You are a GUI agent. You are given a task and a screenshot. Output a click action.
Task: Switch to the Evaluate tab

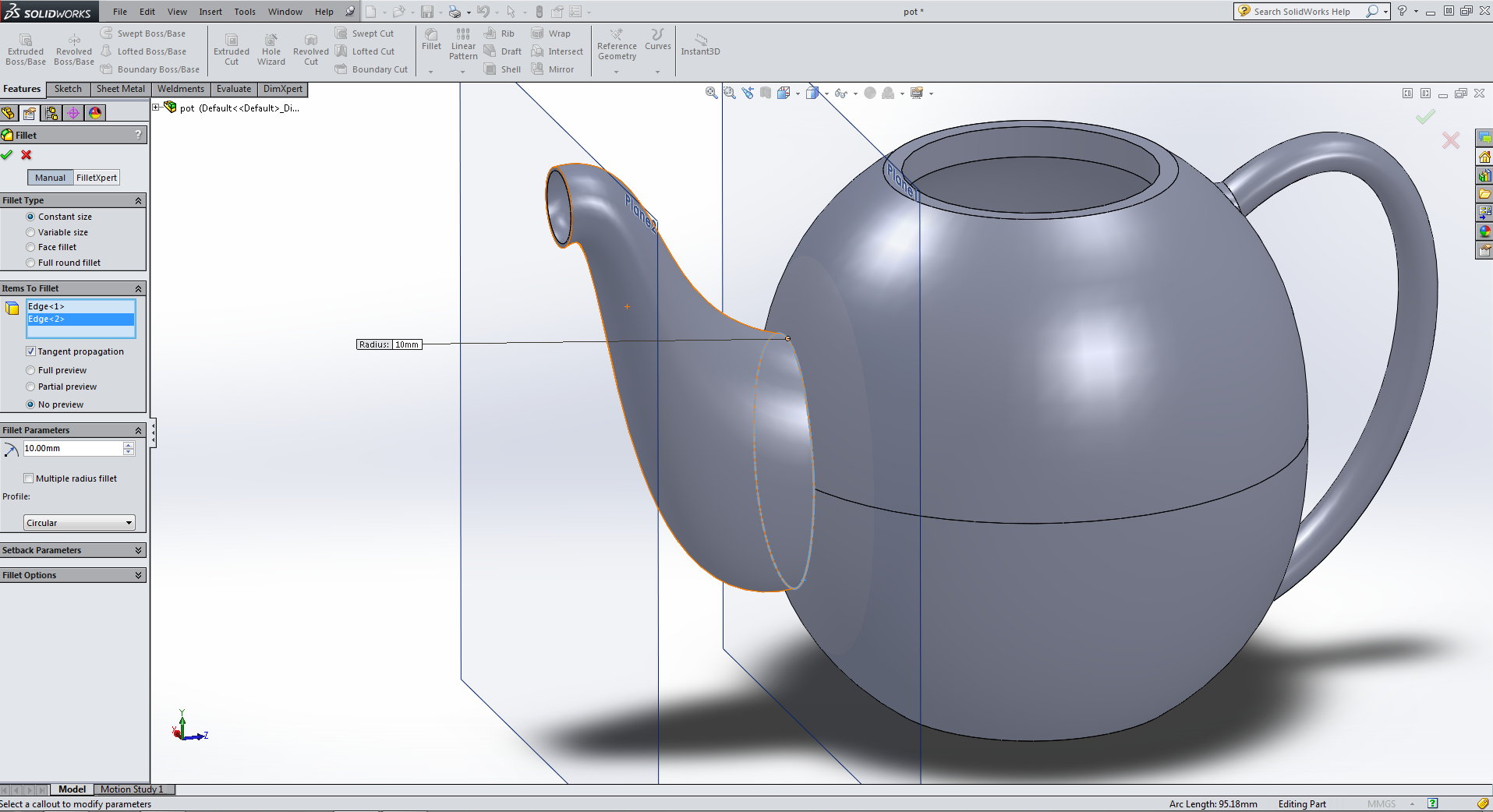(234, 89)
